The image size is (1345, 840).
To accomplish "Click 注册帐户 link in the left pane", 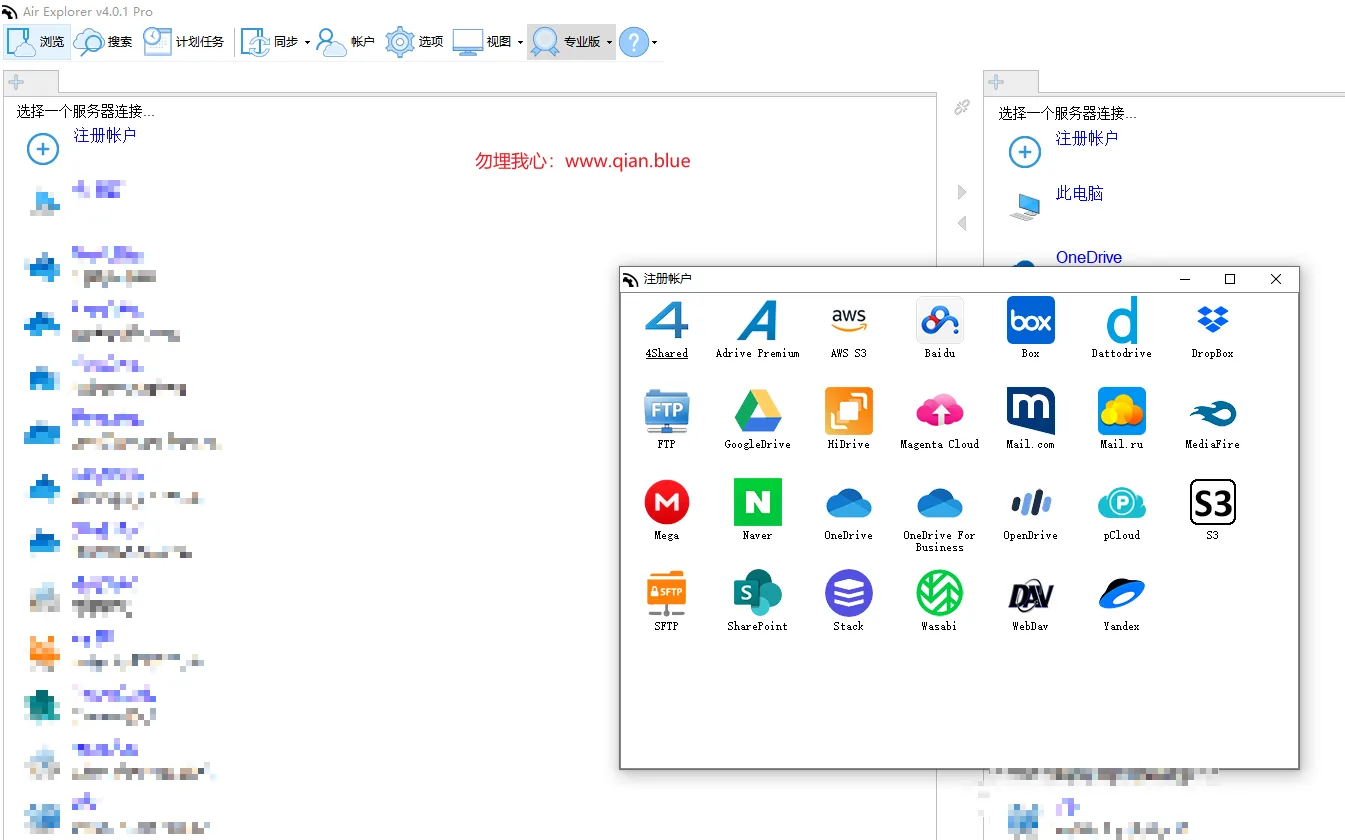I will [105, 135].
